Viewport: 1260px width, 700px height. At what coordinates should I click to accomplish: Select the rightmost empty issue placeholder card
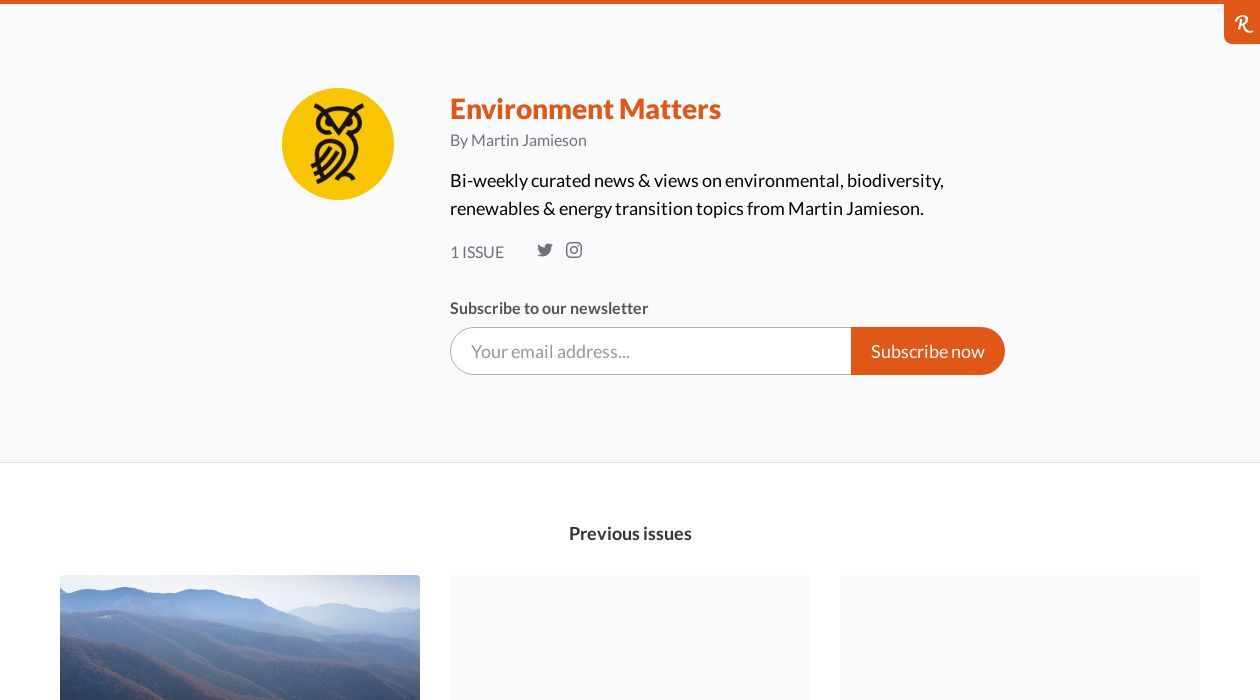(x=1020, y=637)
